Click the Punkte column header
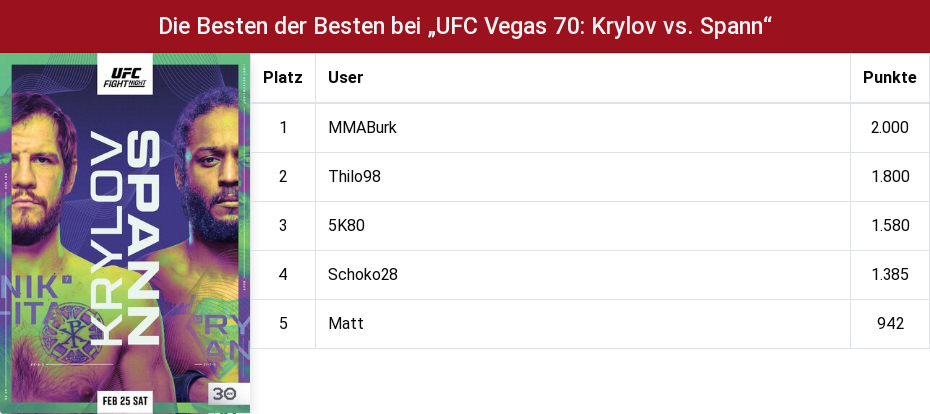This screenshot has height=414, width=930. click(x=890, y=78)
